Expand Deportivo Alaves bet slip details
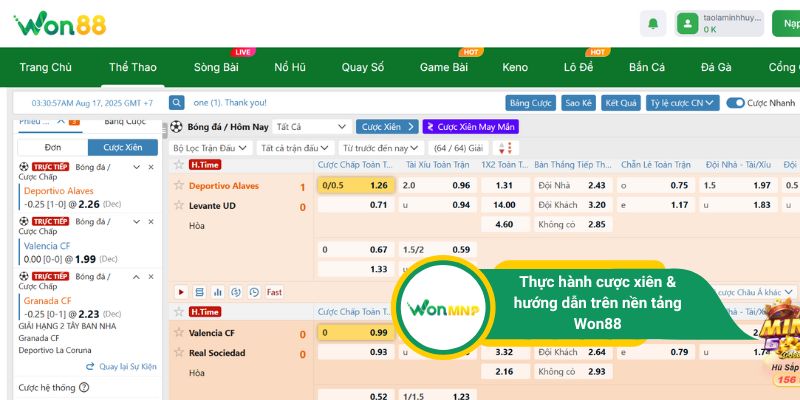Image resolution: width=800 pixels, height=400 pixels. pos(136,167)
